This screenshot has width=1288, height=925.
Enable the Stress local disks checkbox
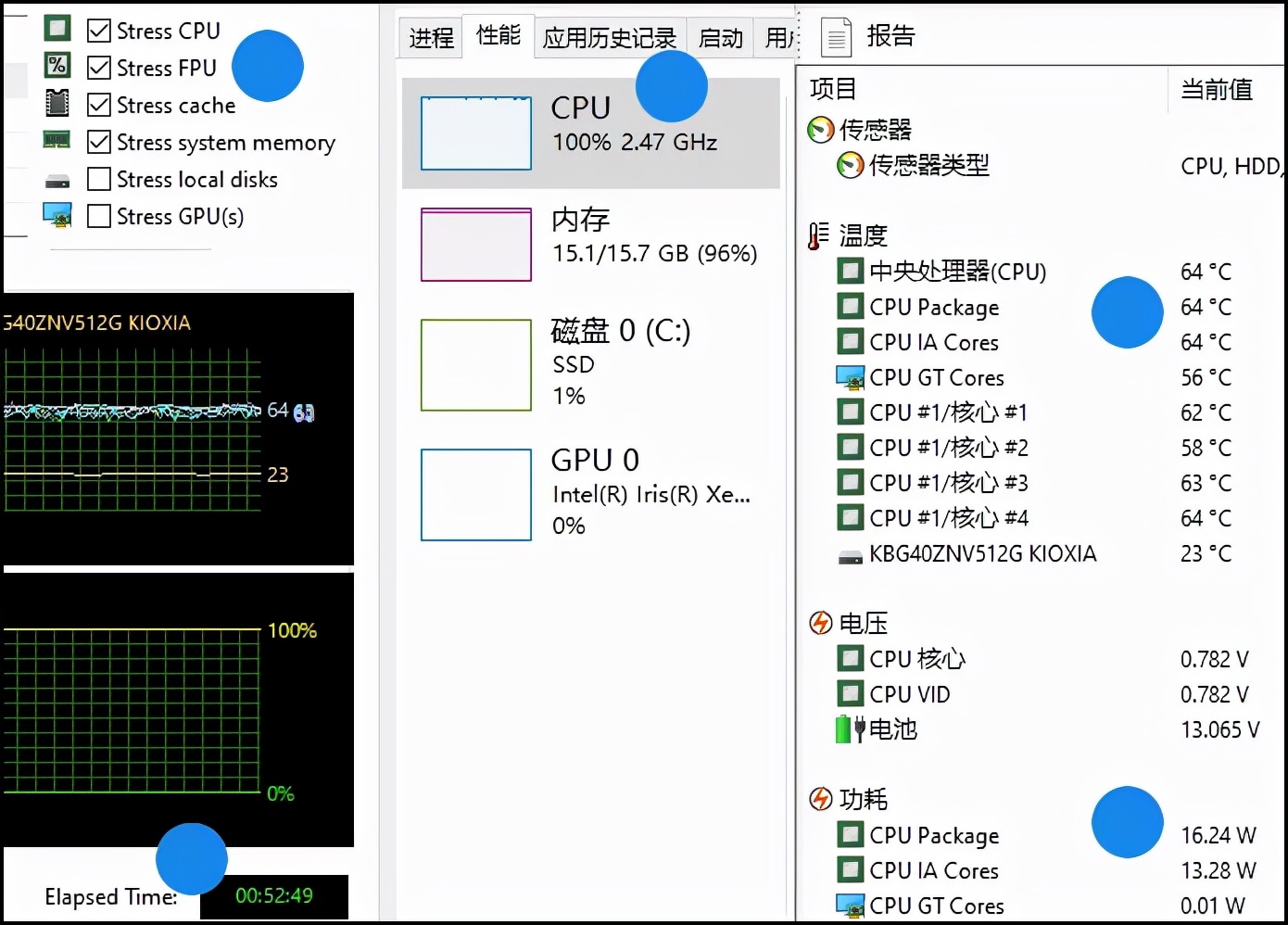(x=99, y=178)
